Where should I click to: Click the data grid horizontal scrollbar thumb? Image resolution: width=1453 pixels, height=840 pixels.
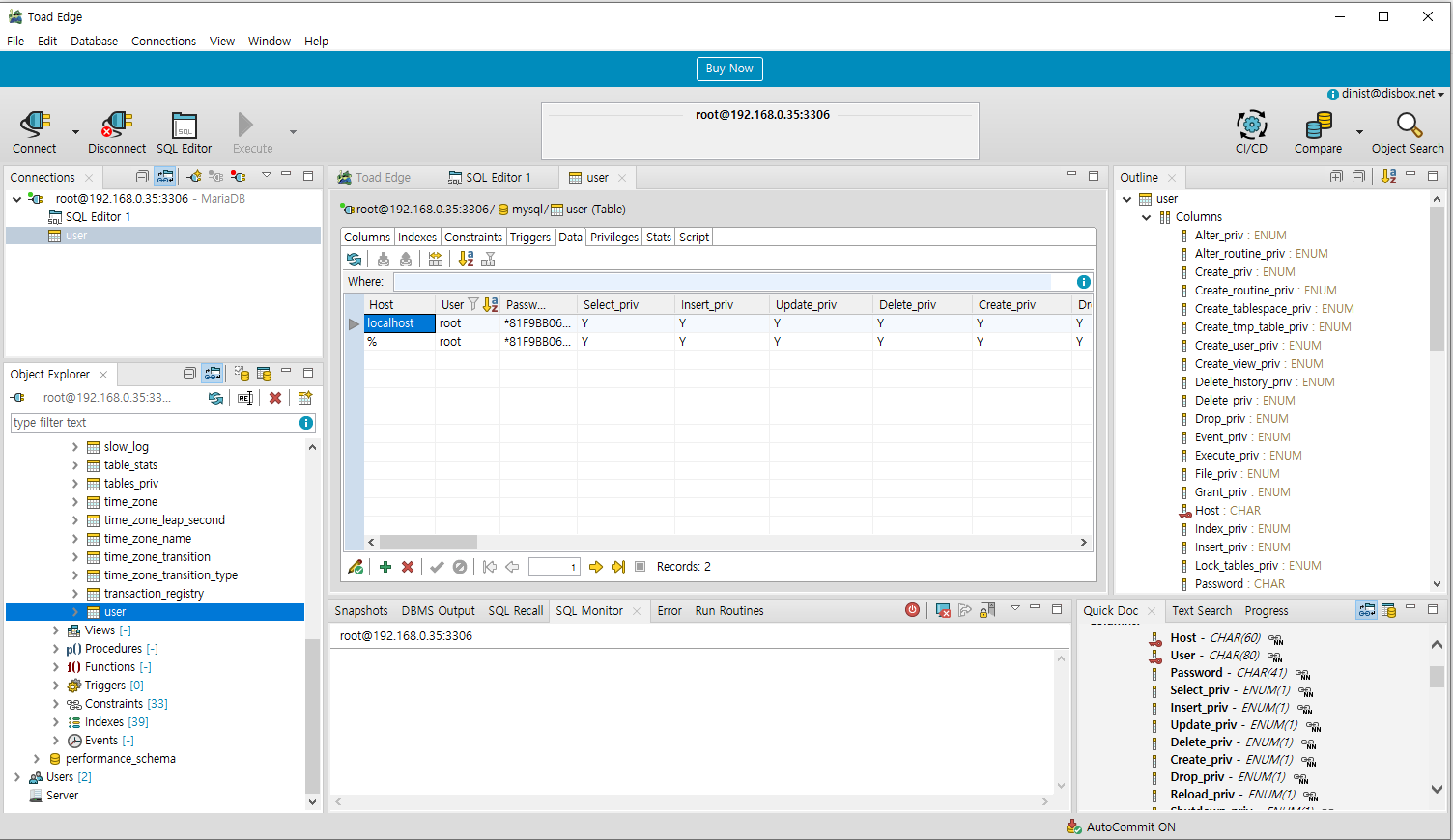428,542
